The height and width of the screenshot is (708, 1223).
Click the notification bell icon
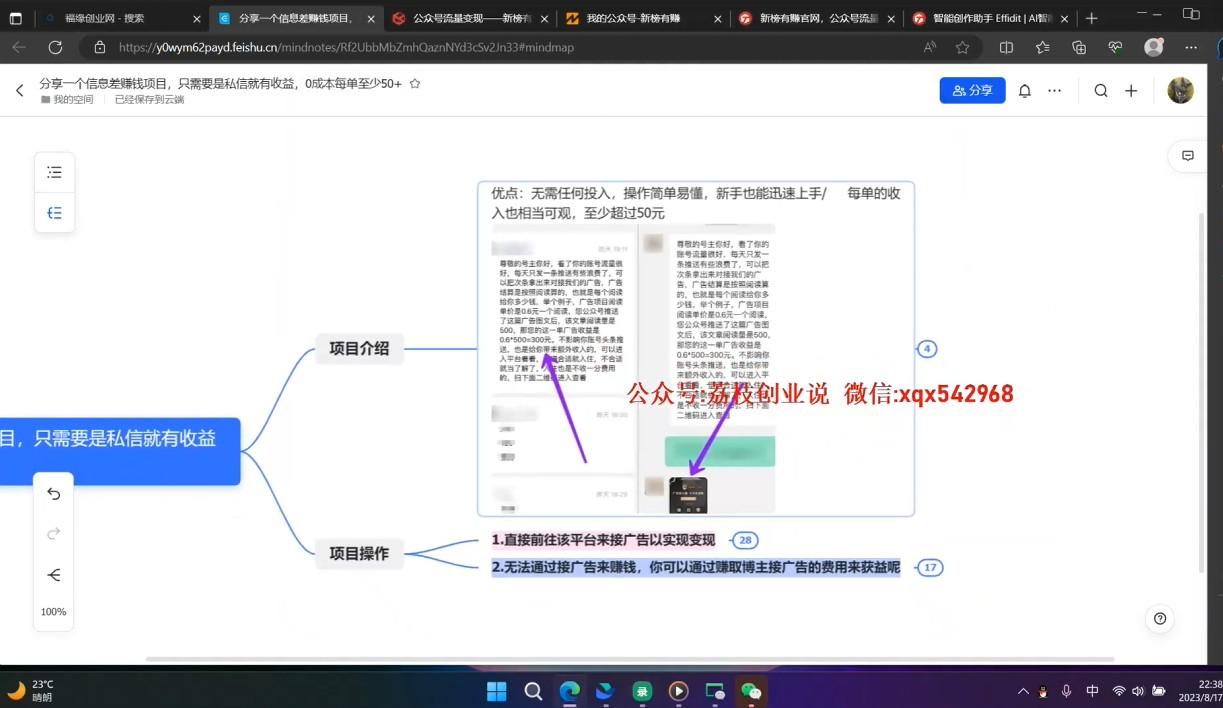tap(1025, 91)
